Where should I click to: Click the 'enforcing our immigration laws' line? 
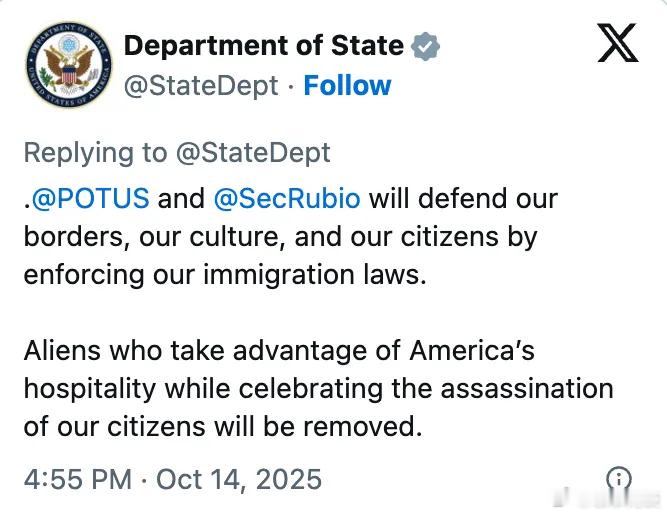point(225,275)
